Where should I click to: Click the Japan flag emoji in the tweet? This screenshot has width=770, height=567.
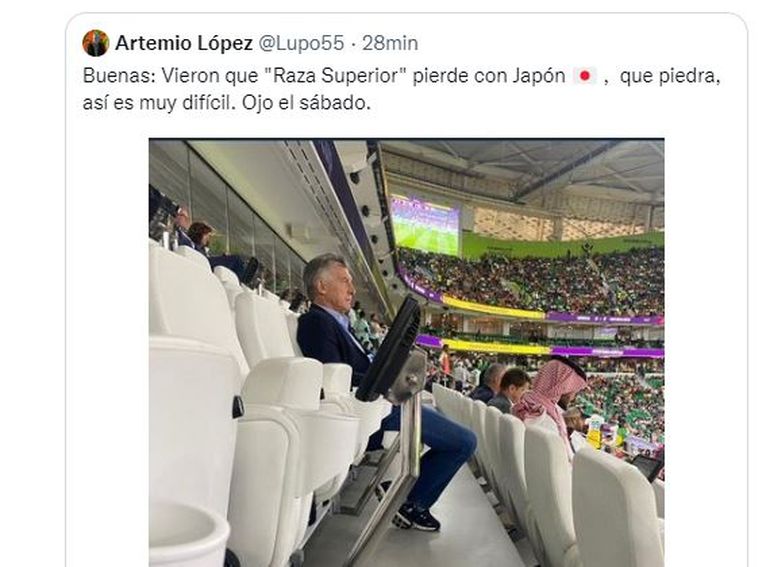pyautogui.click(x=585, y=76)
